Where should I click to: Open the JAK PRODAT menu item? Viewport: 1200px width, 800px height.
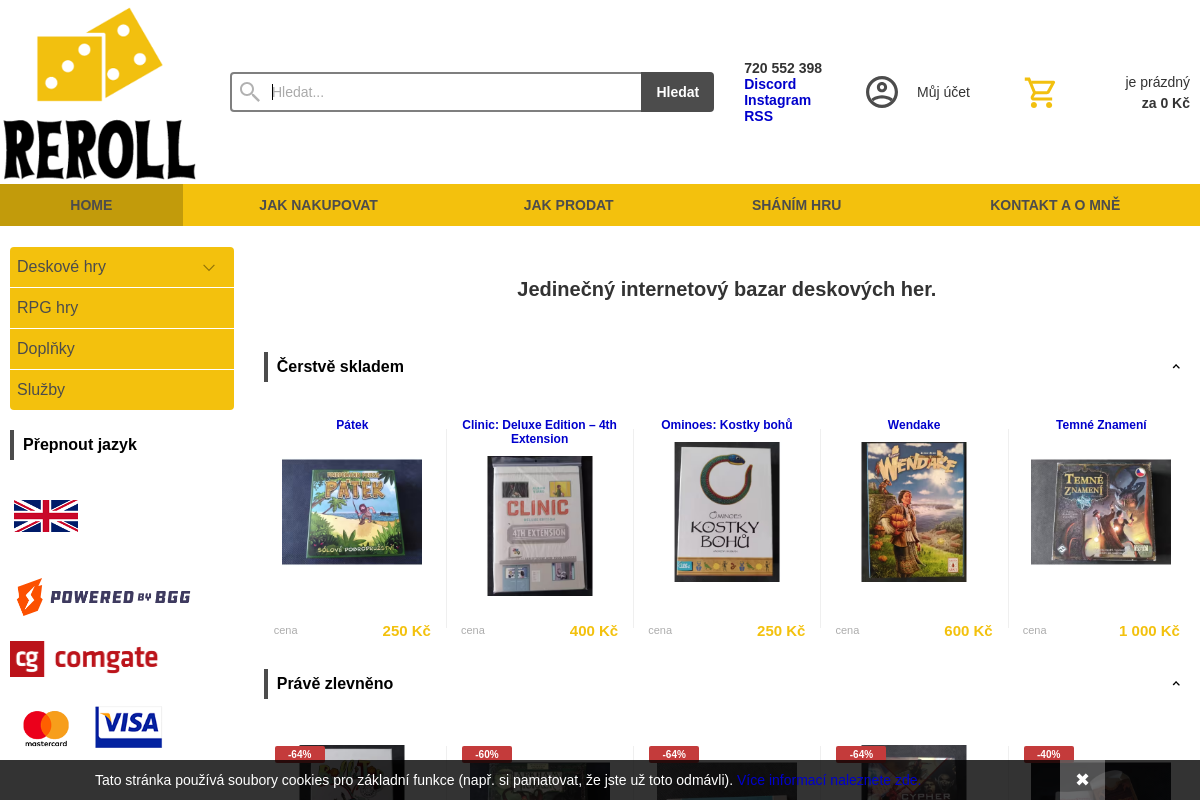click(x=568, y=205)
